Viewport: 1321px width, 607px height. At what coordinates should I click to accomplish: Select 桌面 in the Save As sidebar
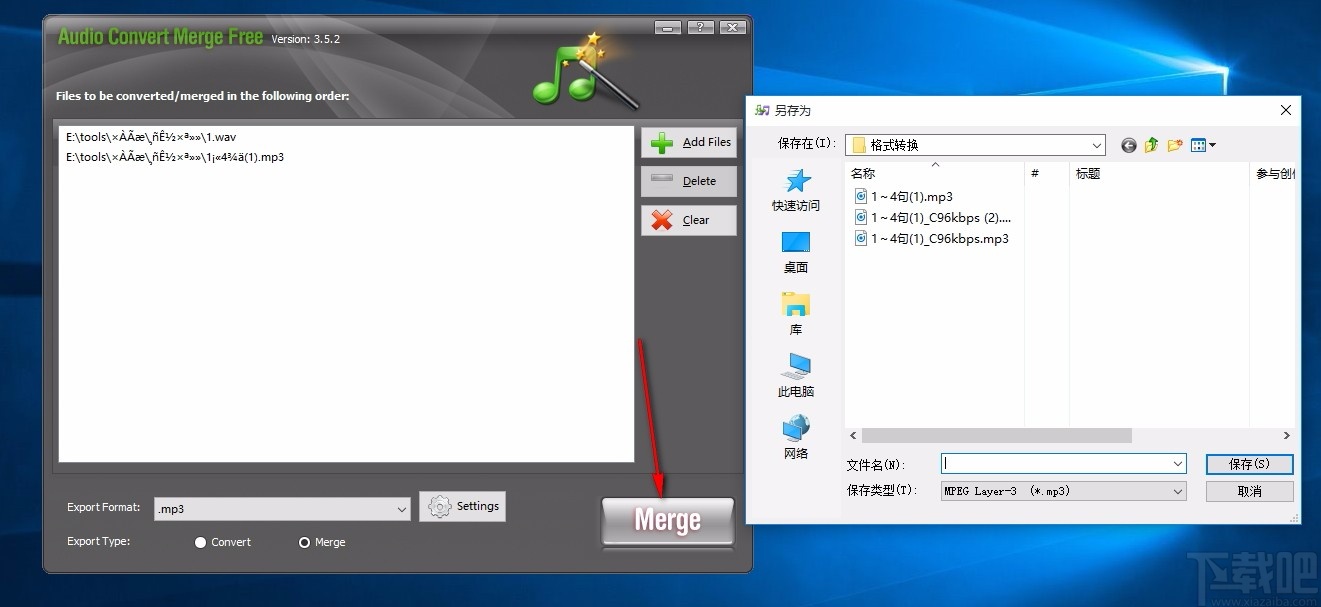pyautogui.click(x=794, y=250)
